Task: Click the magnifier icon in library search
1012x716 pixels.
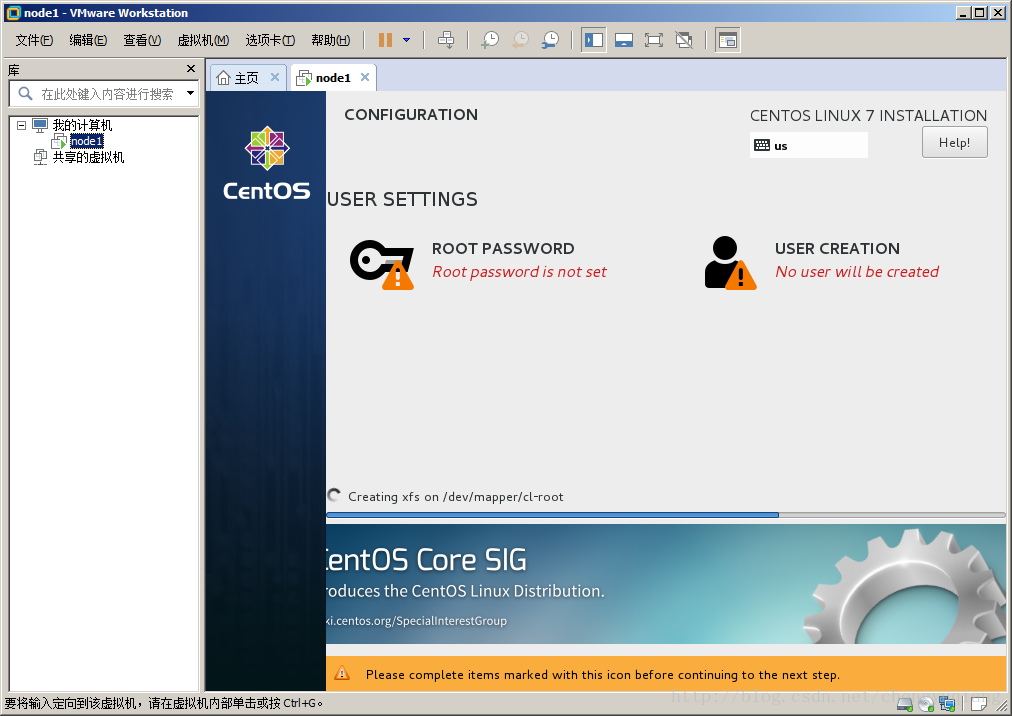Action: click(25, 94)
